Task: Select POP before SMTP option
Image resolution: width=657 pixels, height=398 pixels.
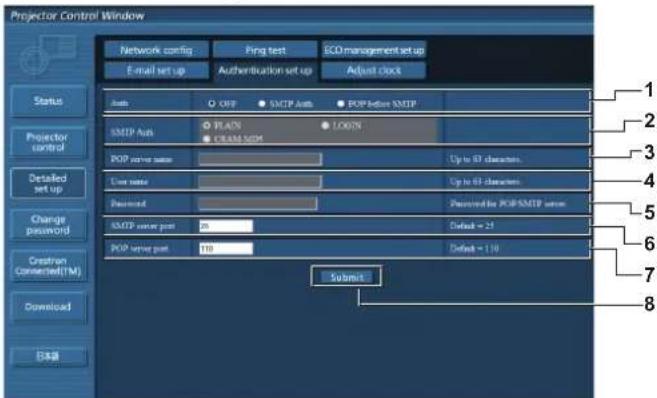Action: pos(341,103)
